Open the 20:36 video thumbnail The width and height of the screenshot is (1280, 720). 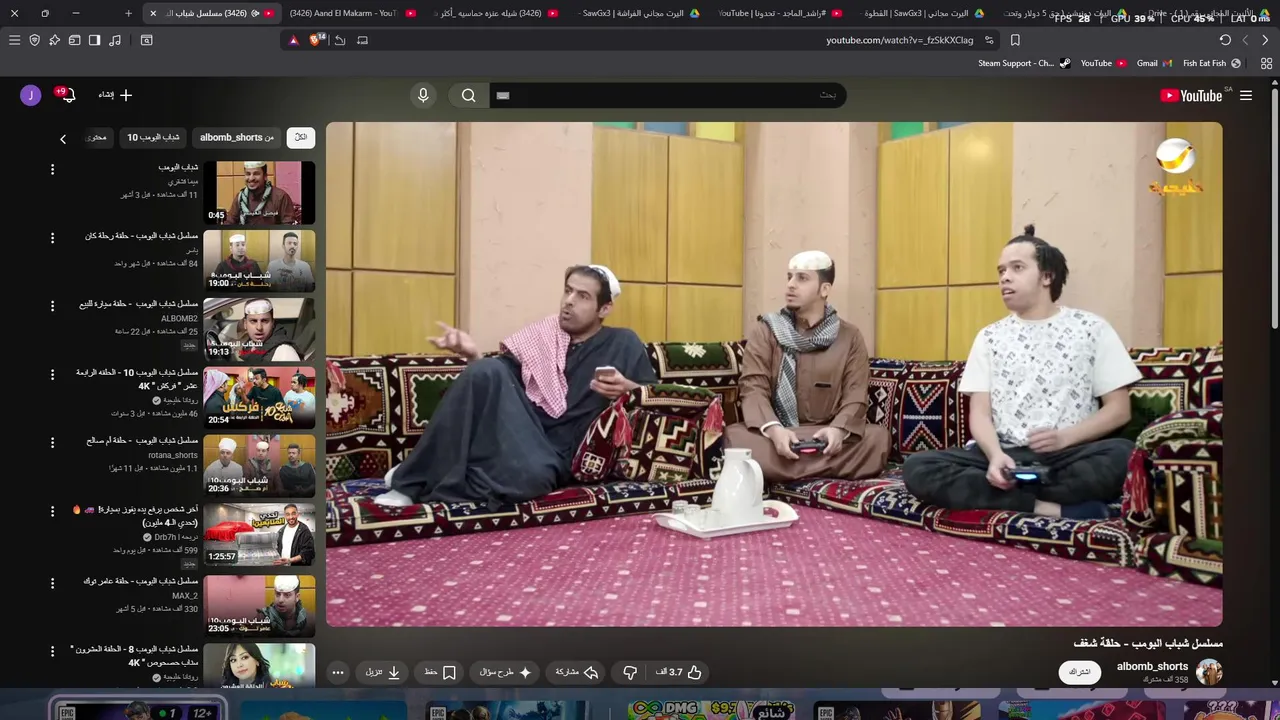click(x=259, y=465)
